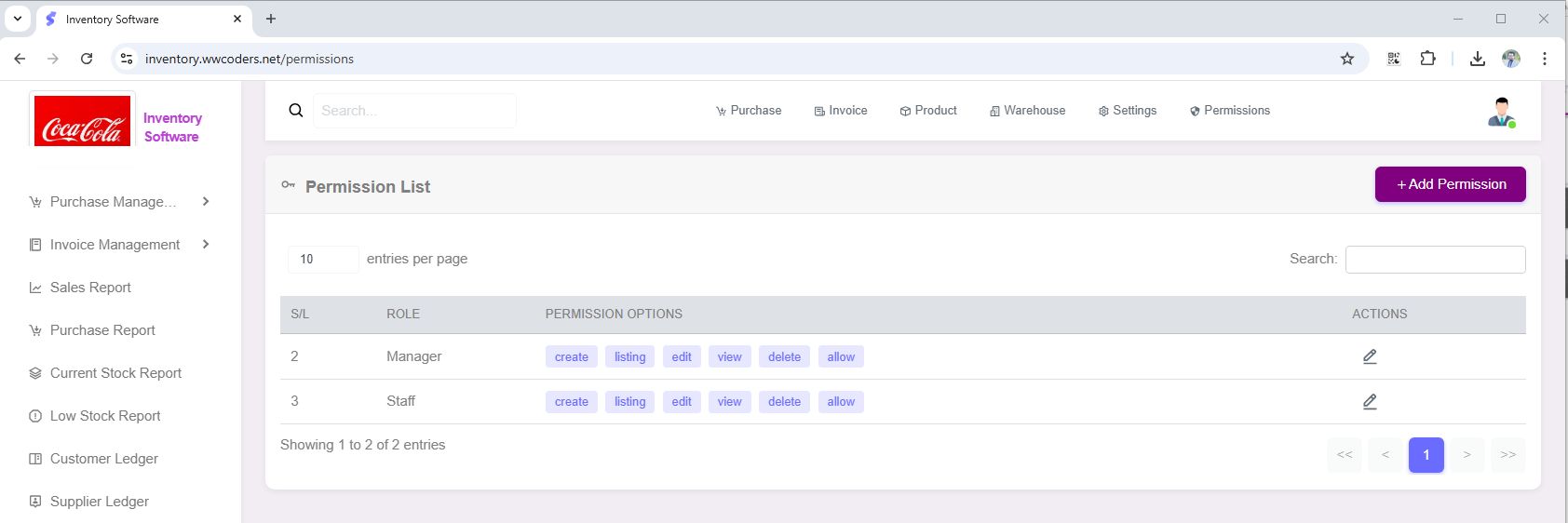Open browser downloads icon
Image resolution: width=1568 pixels, height=523 pixels.
[1477, 59]
